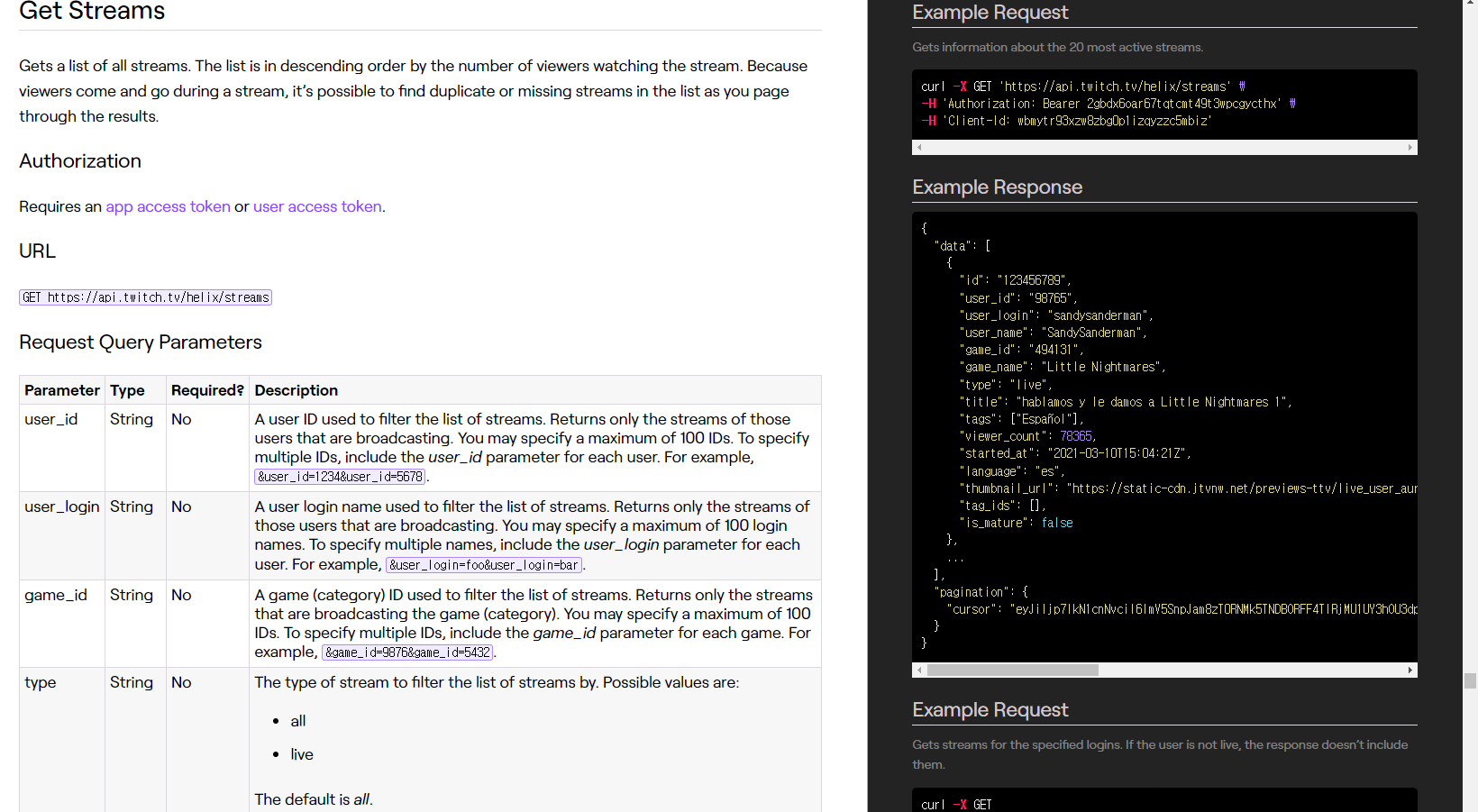Click scroll-left arrow under Example Request code
Screen dimensions: 1478x812
919,147
